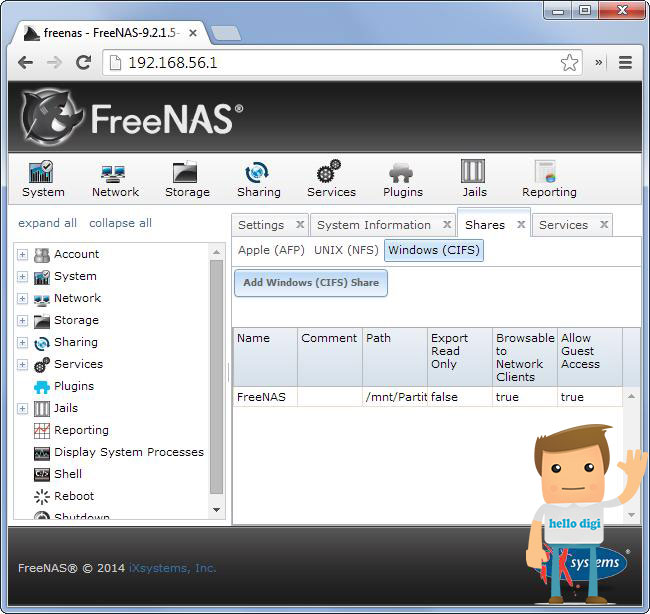Screen dimensions: 650x614
Task: Open the Apple (AFP) shares sub-tab
Action: tap(271, 250)
